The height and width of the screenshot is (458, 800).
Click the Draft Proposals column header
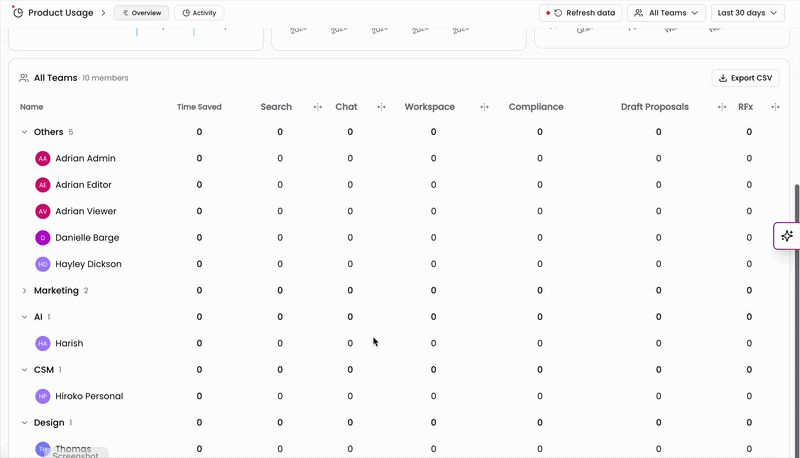click(655, 107)
